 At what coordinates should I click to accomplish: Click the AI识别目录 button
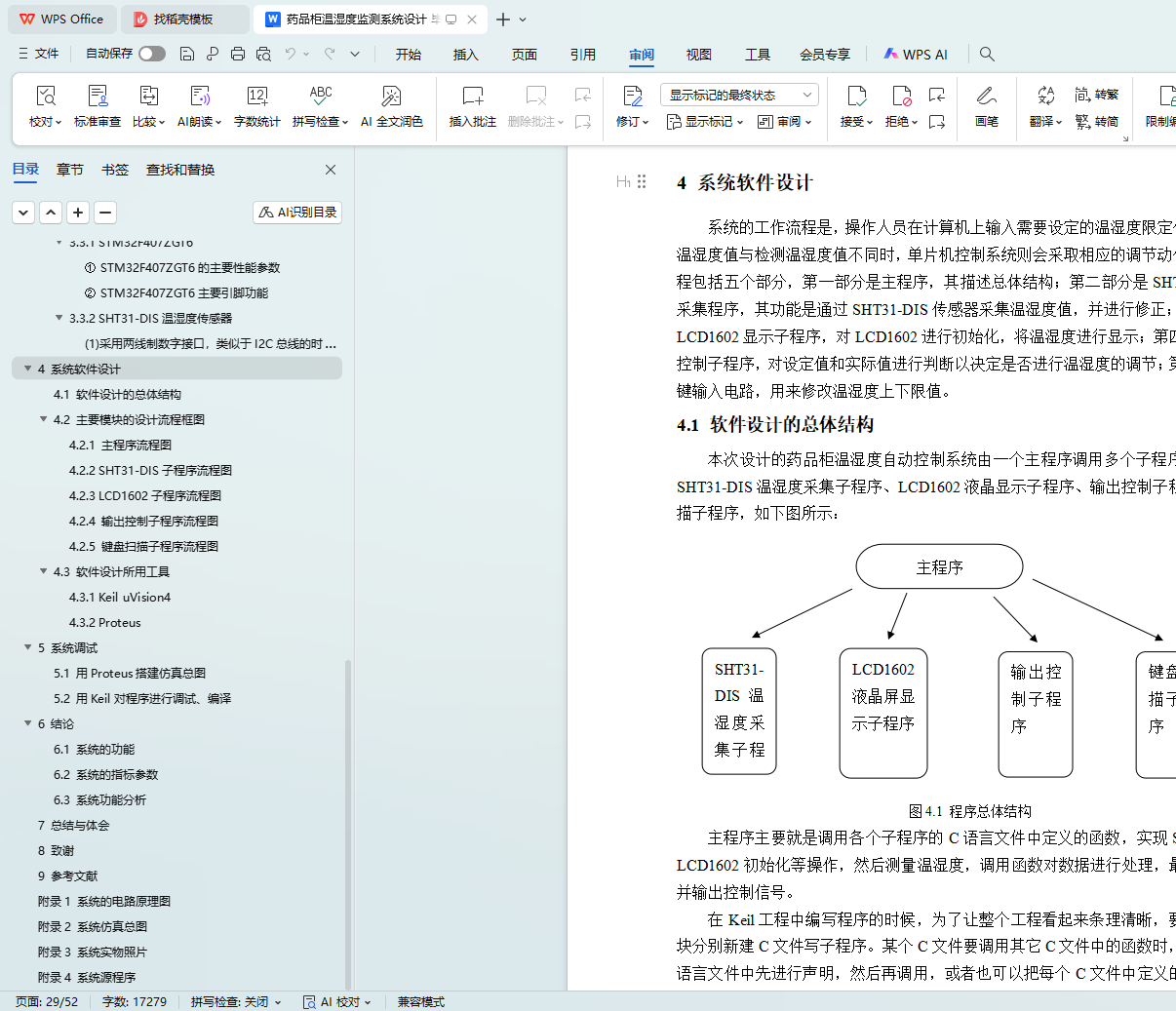pos(297,212)
